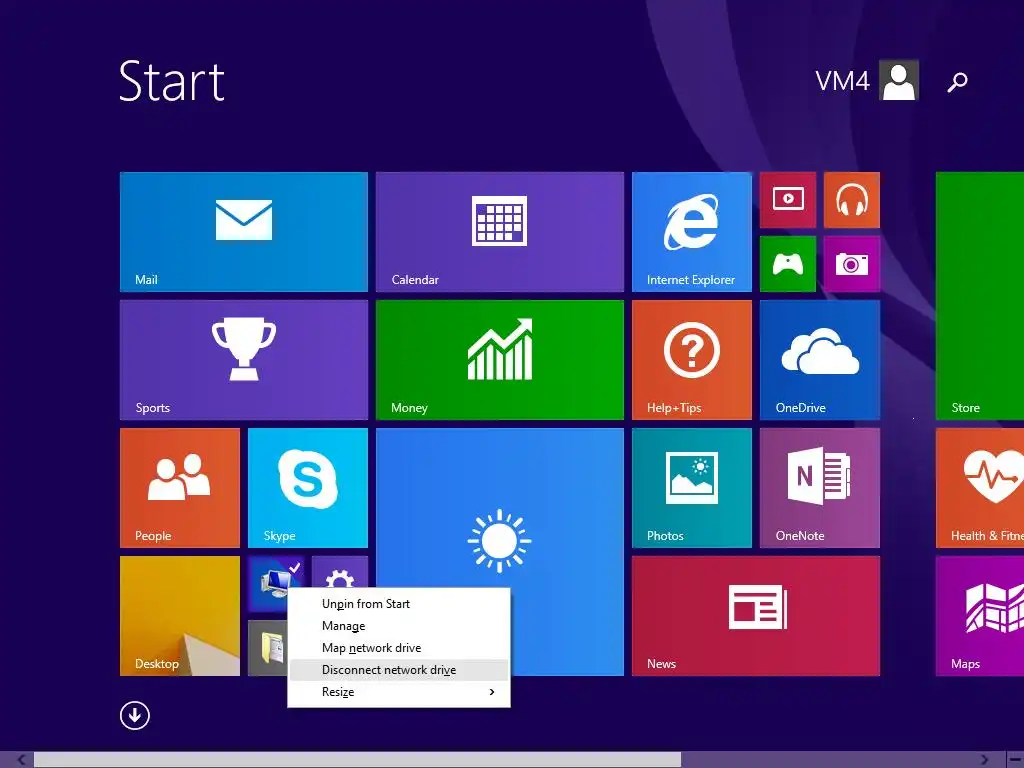Screen dimensions: 1024x768
Task: Choose Map network drive
Action: 398,648
